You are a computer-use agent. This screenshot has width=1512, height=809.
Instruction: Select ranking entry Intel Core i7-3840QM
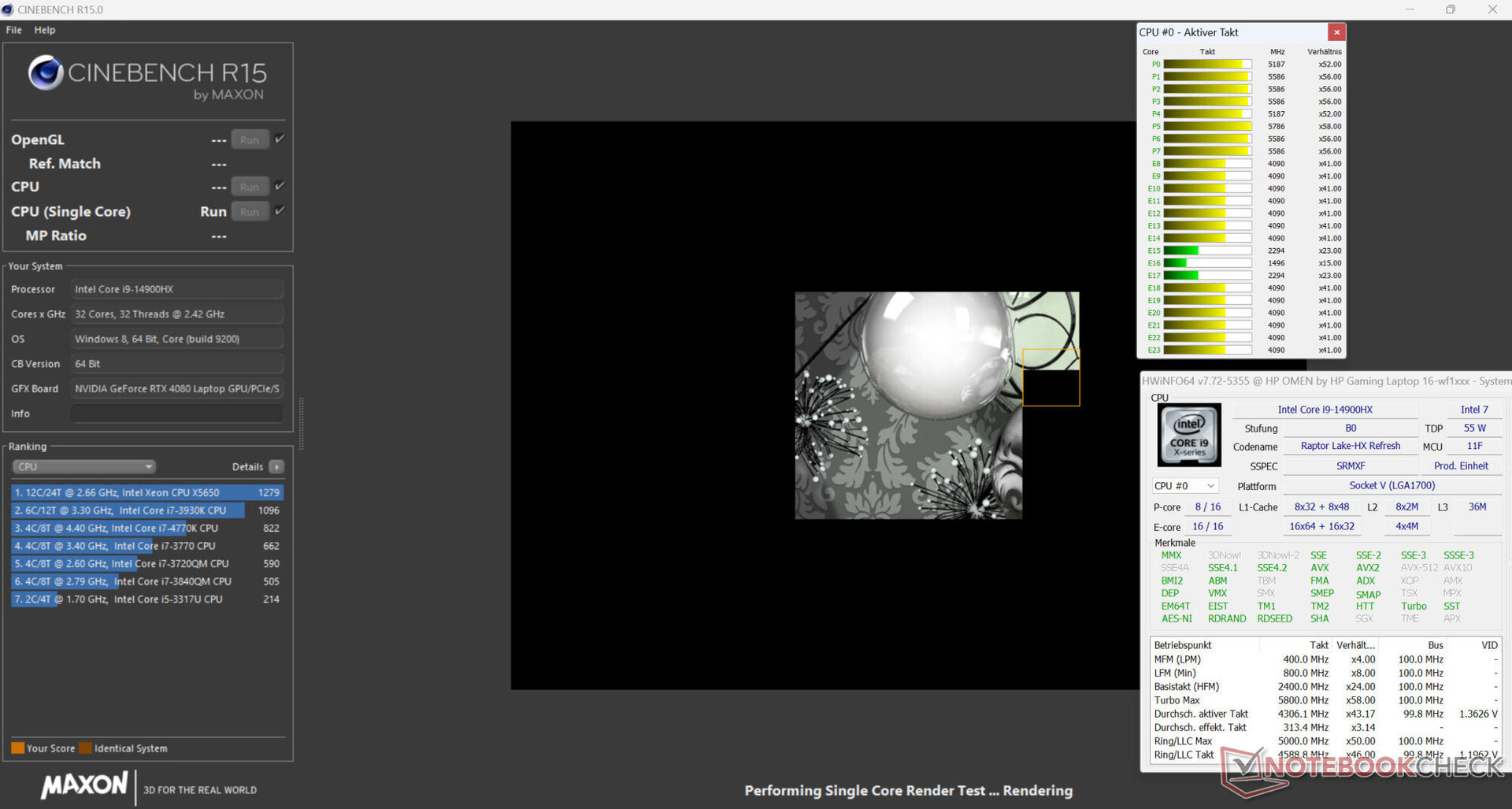[x=147, y=581]
